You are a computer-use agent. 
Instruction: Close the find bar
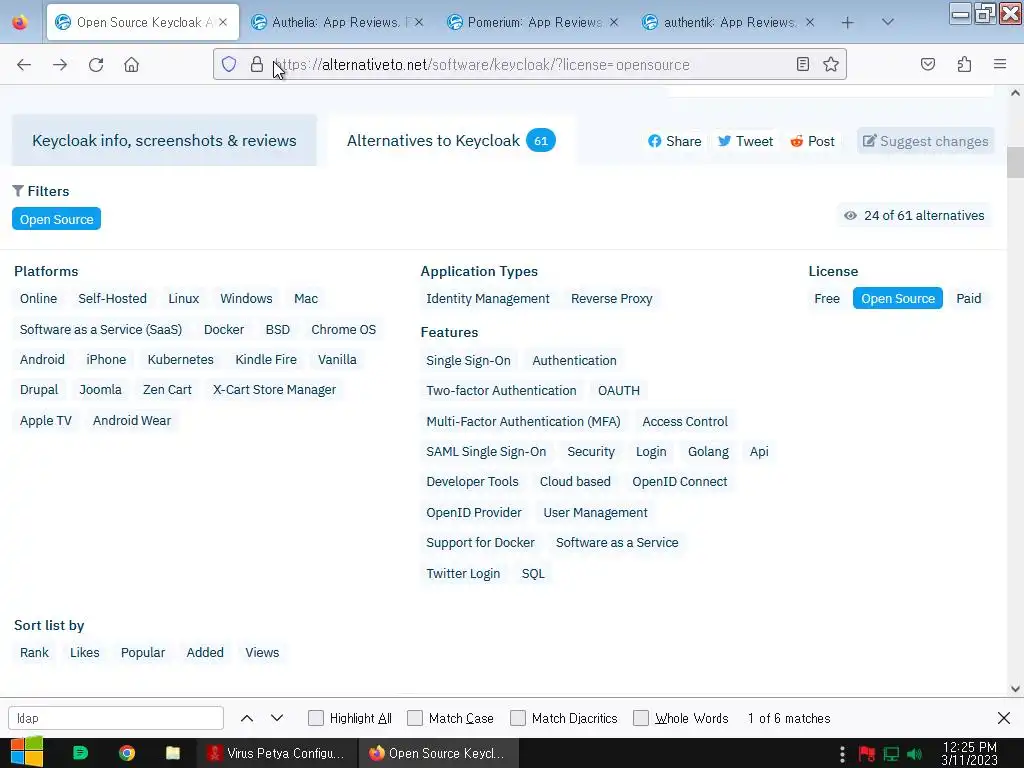(x=1004, y=718)
